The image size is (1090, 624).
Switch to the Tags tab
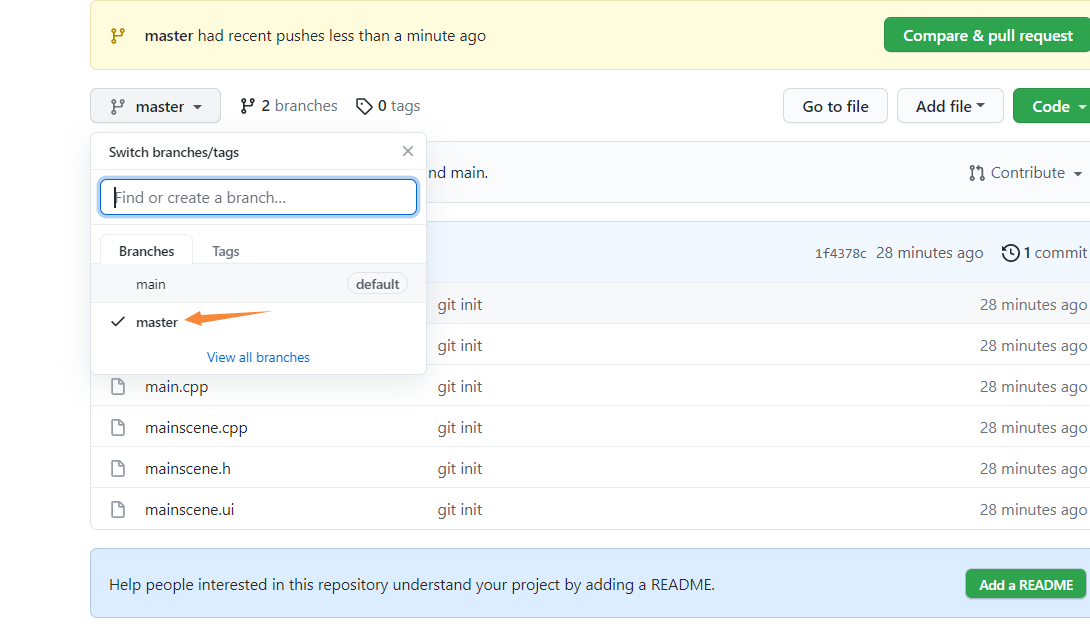225,252
